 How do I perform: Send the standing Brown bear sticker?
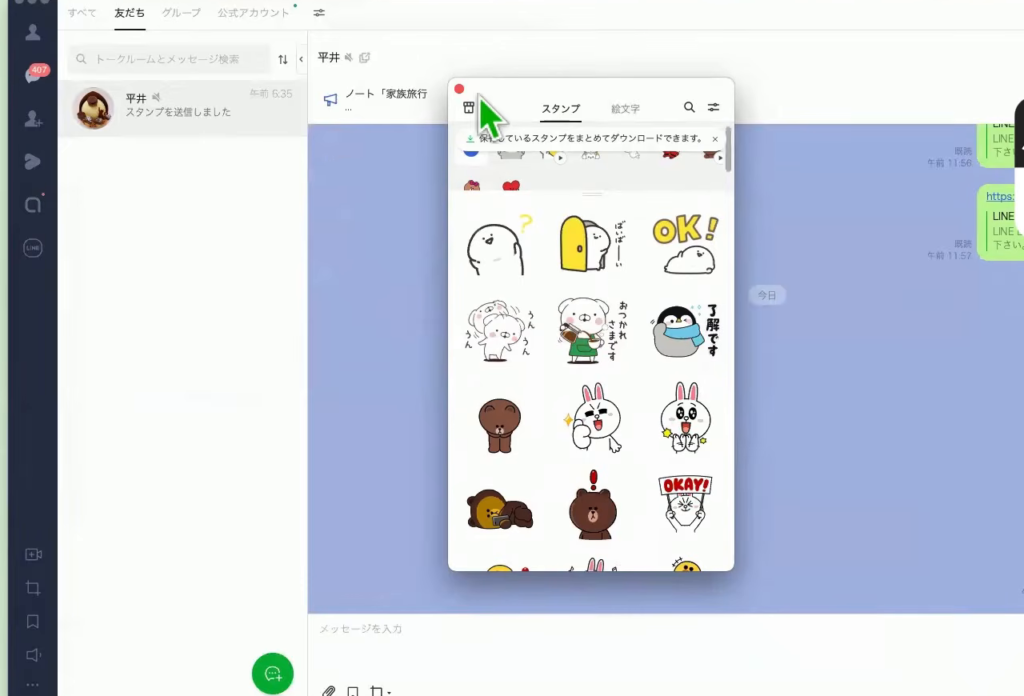coord(500,425)
